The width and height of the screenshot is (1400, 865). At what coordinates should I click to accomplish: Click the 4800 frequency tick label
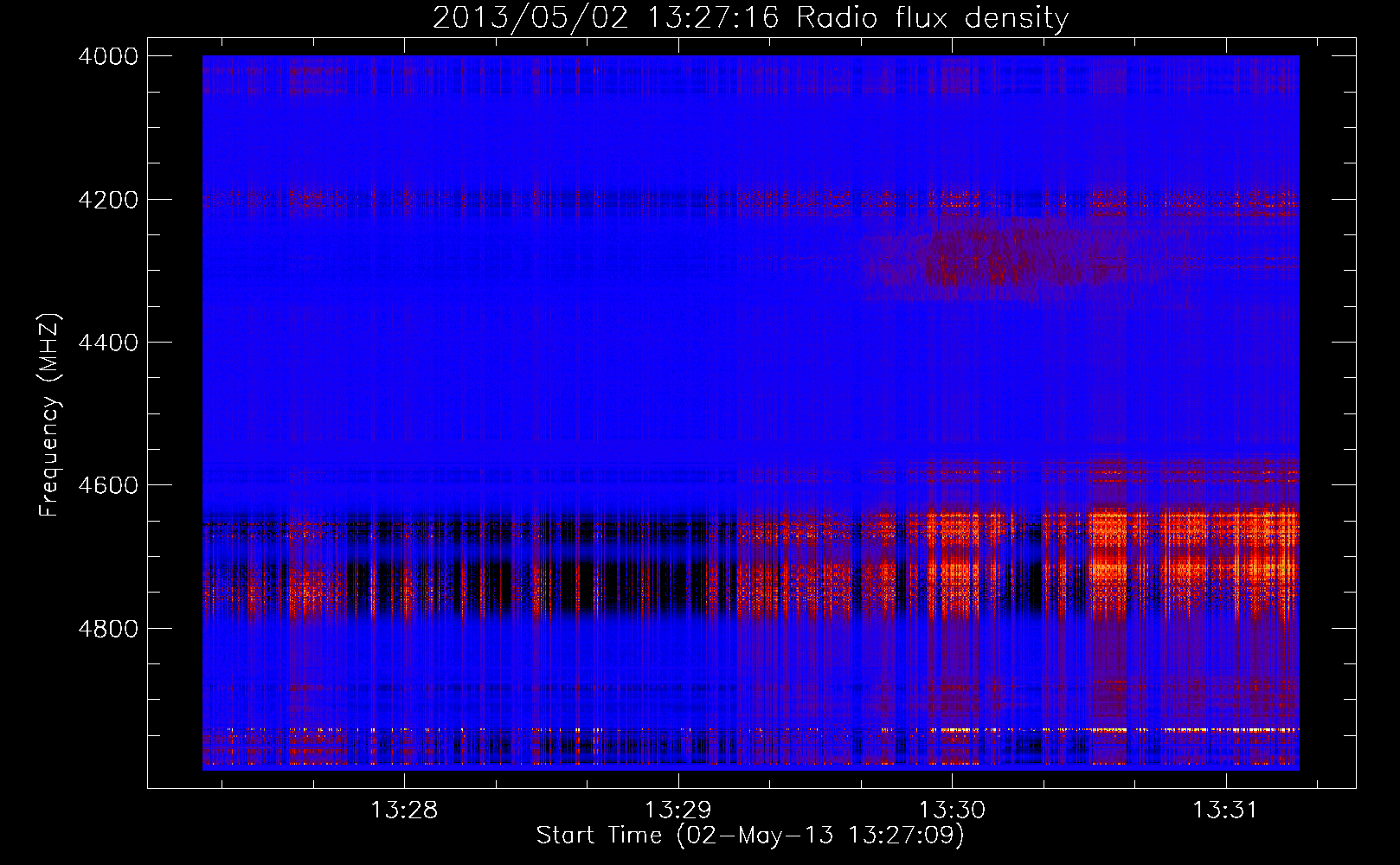click(108, 629)
